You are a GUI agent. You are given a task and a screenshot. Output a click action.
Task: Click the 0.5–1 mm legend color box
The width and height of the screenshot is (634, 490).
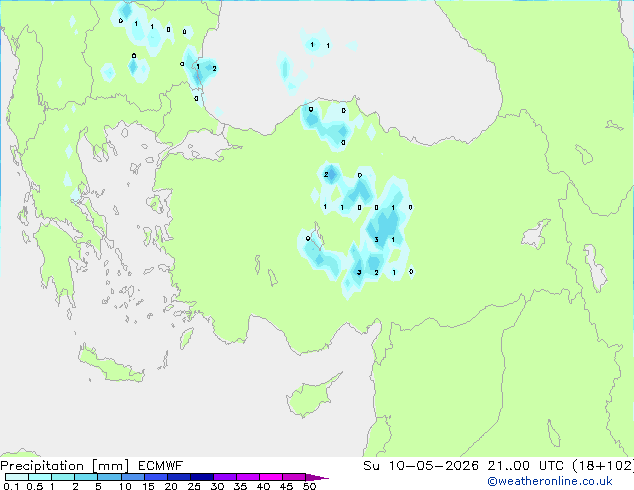pyautogui.click(x=40, y=477)
